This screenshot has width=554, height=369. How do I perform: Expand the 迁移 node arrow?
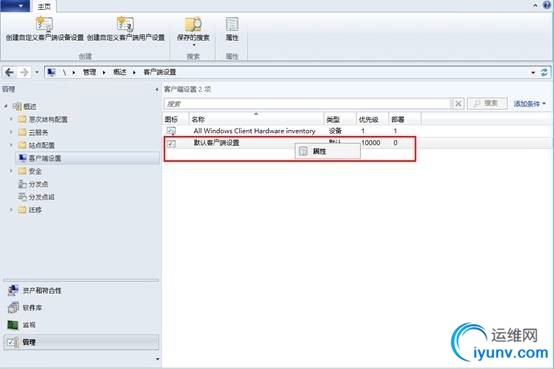click(x=11, y=210)
